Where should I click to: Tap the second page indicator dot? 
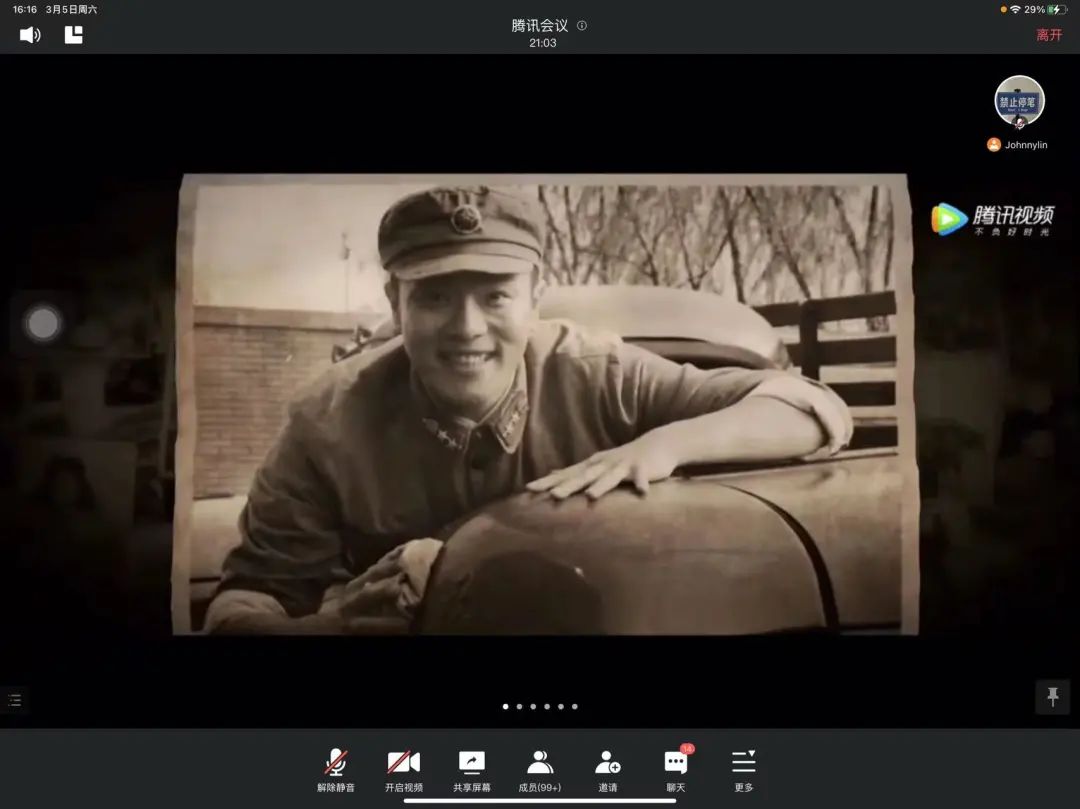point(519,706)
